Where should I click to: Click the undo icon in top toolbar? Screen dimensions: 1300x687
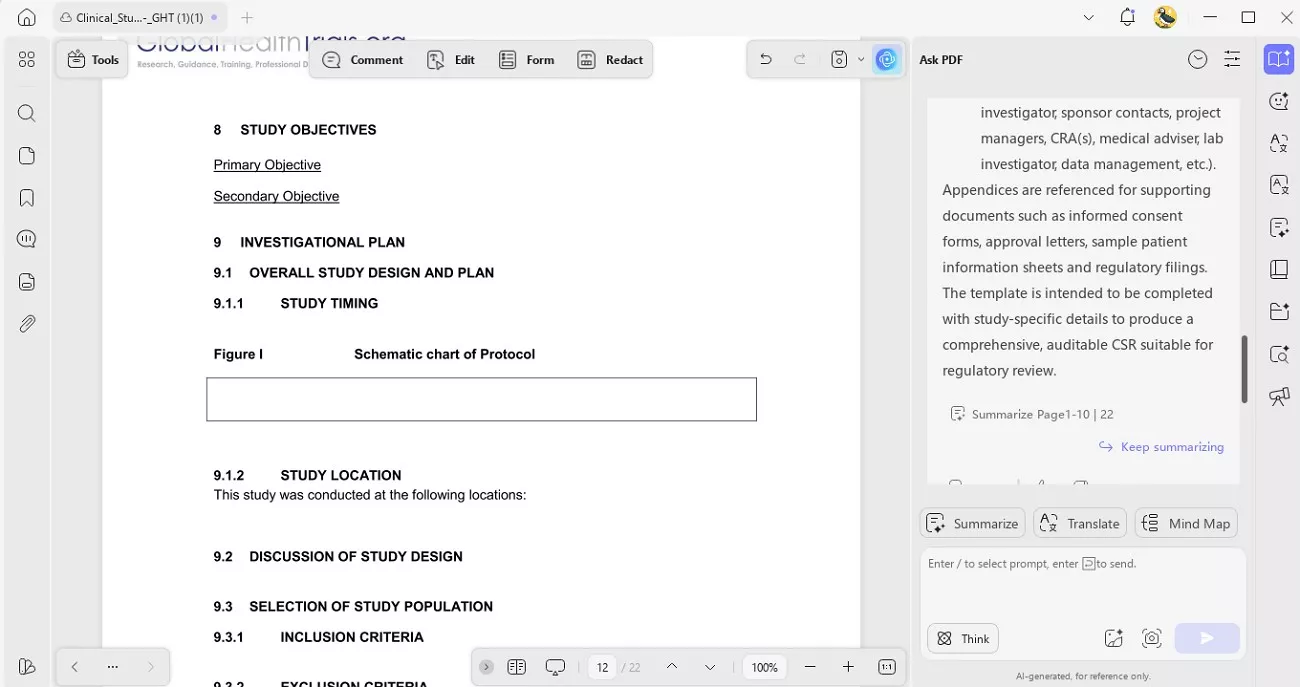765,59
